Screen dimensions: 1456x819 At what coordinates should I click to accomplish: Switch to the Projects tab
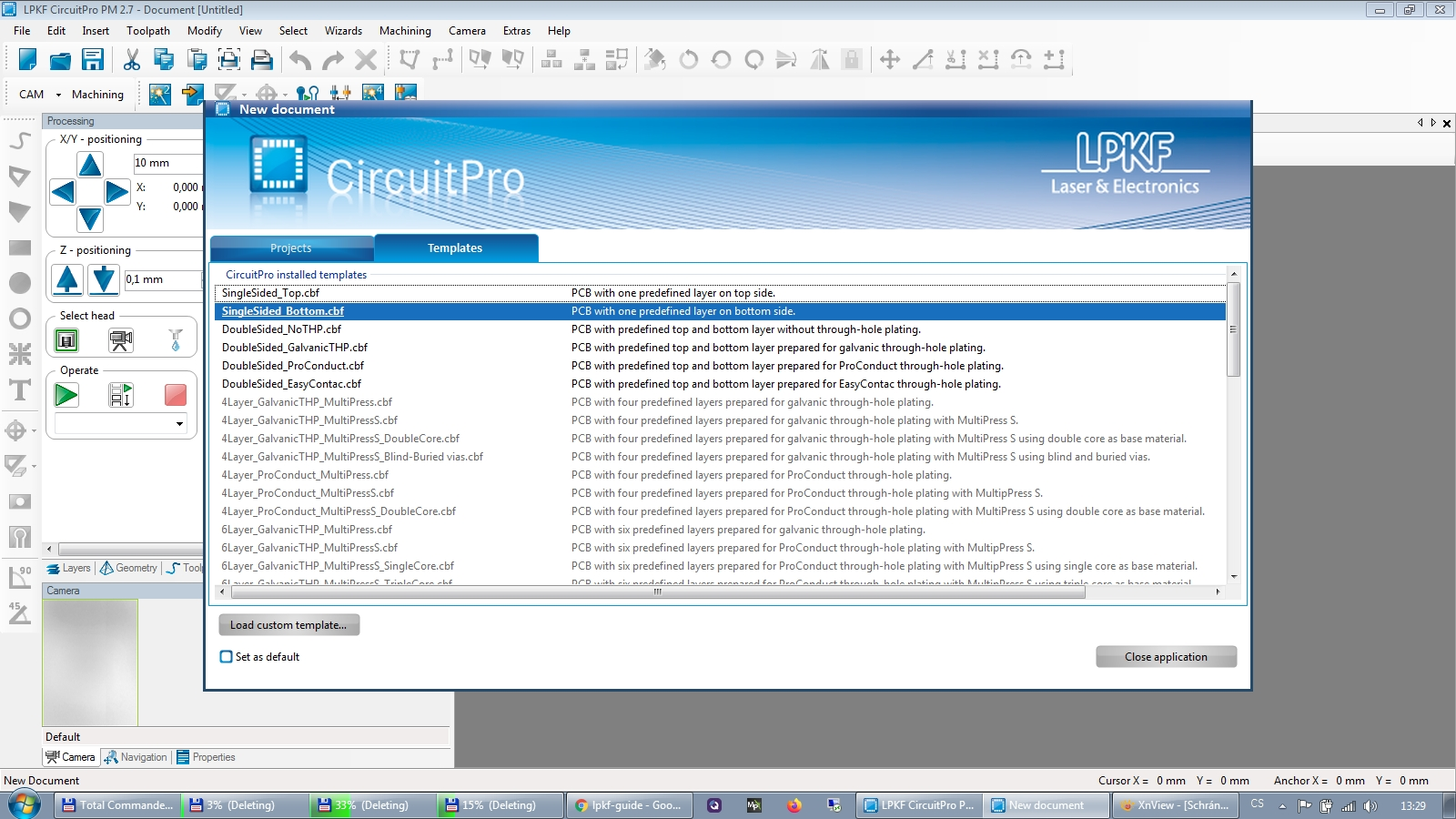291,248
